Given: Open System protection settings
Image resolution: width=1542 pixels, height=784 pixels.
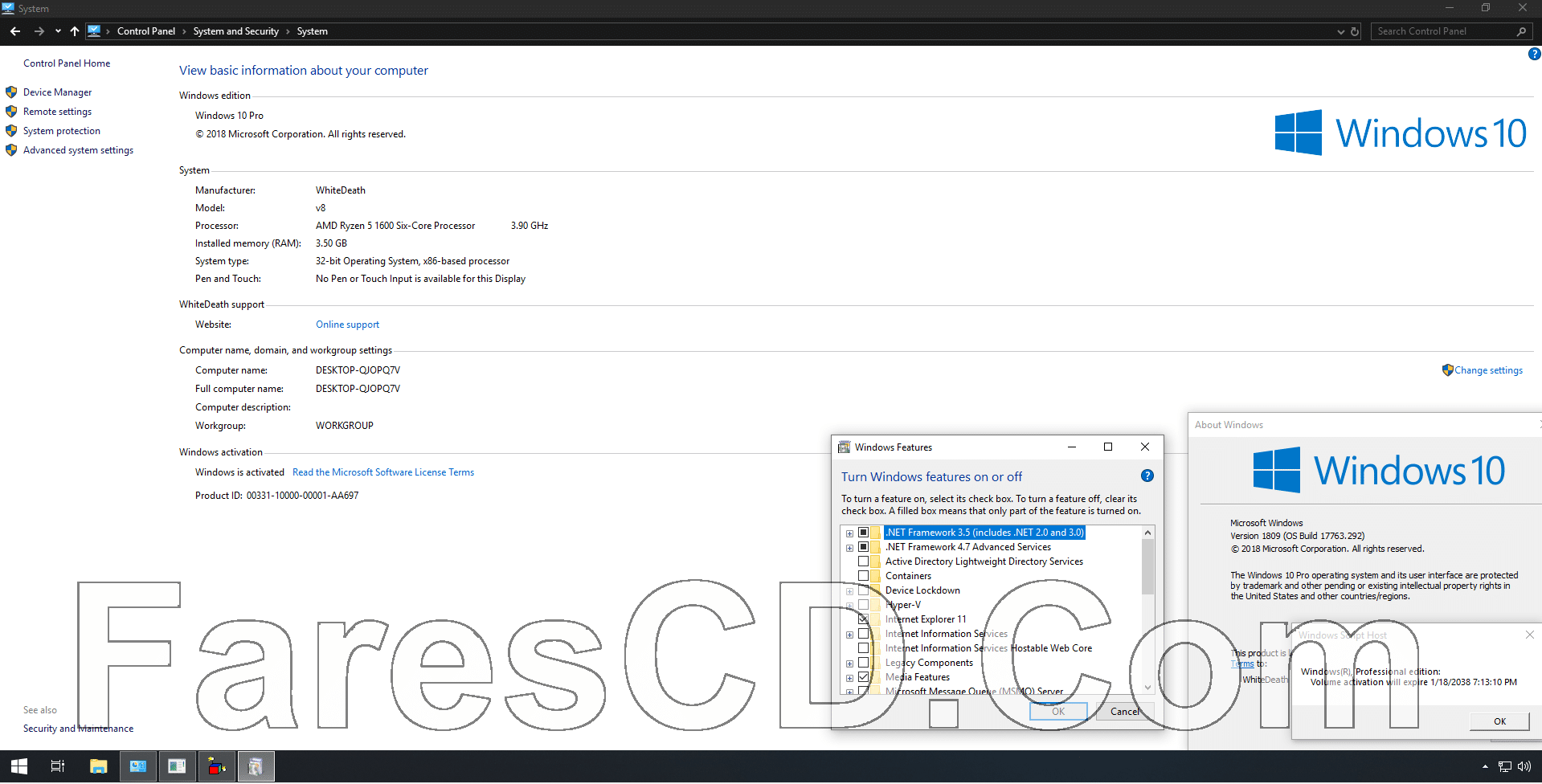Looking at the screenshot, I should (62, 131).
